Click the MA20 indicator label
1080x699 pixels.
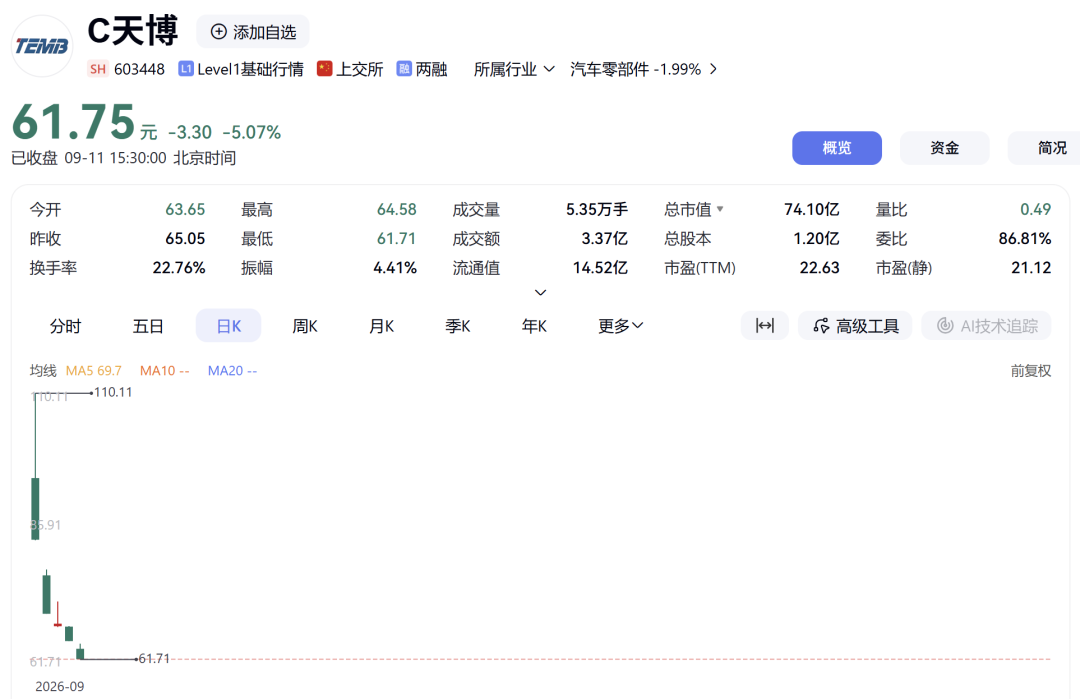click(x=232, y=371)
